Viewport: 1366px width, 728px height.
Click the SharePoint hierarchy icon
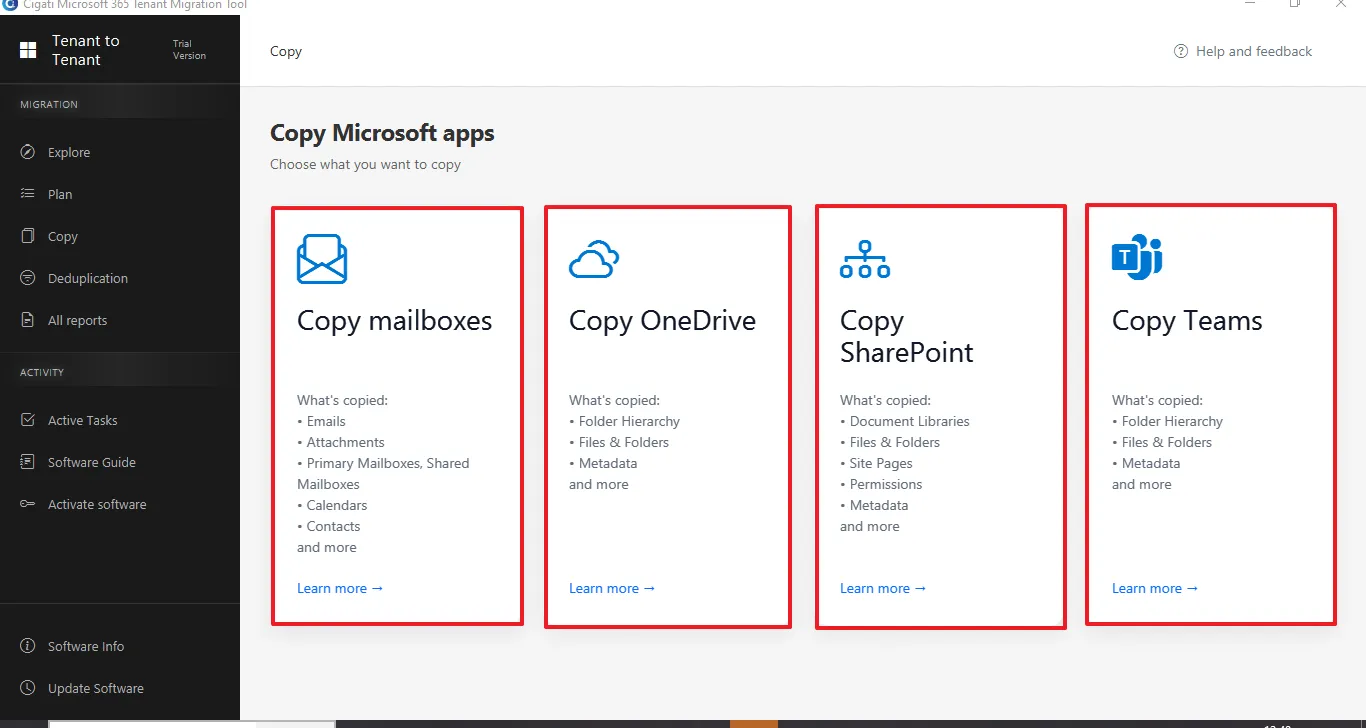[x=865, y=259]
